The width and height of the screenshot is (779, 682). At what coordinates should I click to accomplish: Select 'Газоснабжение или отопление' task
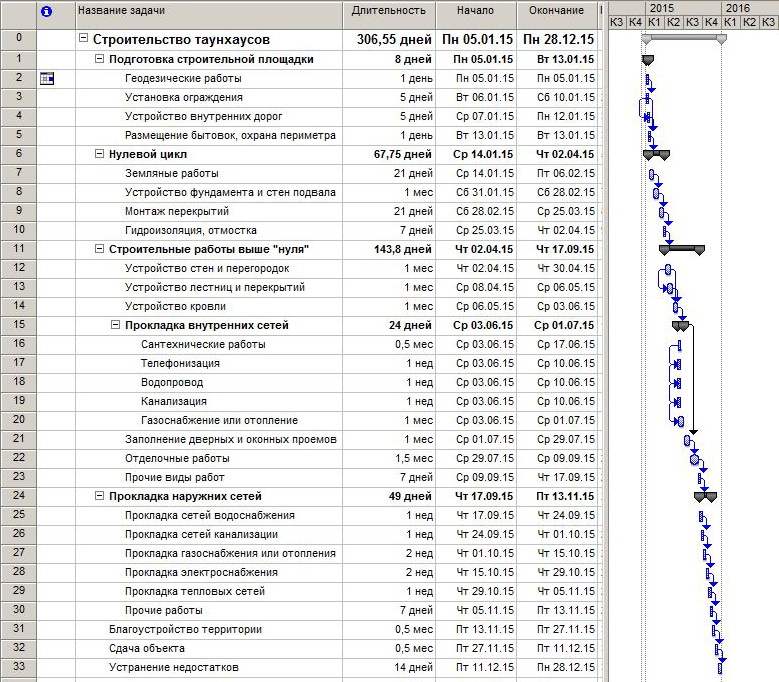[x=220, y=420]
